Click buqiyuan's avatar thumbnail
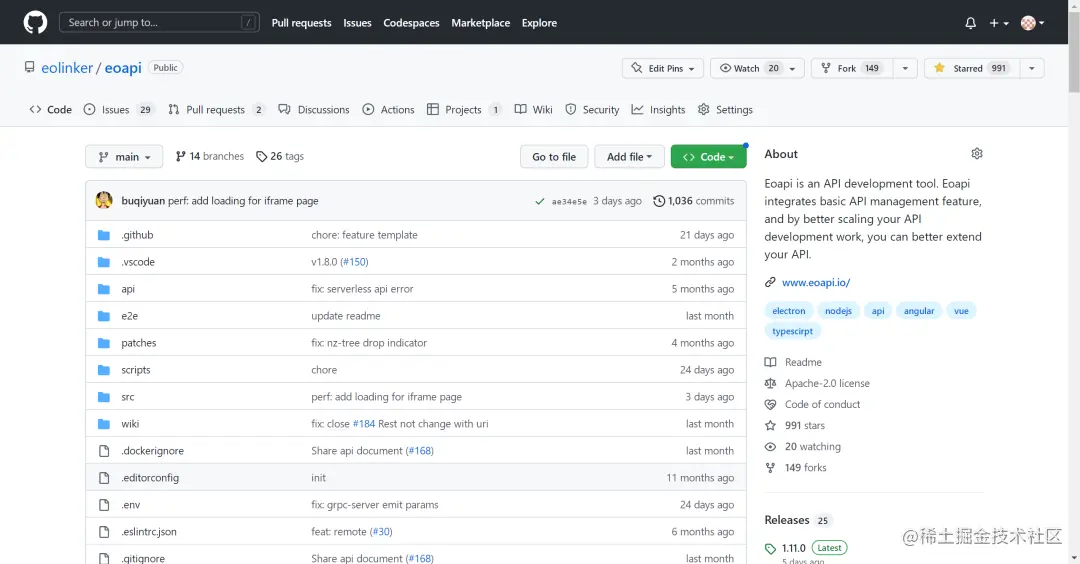 tap(104, 200)
